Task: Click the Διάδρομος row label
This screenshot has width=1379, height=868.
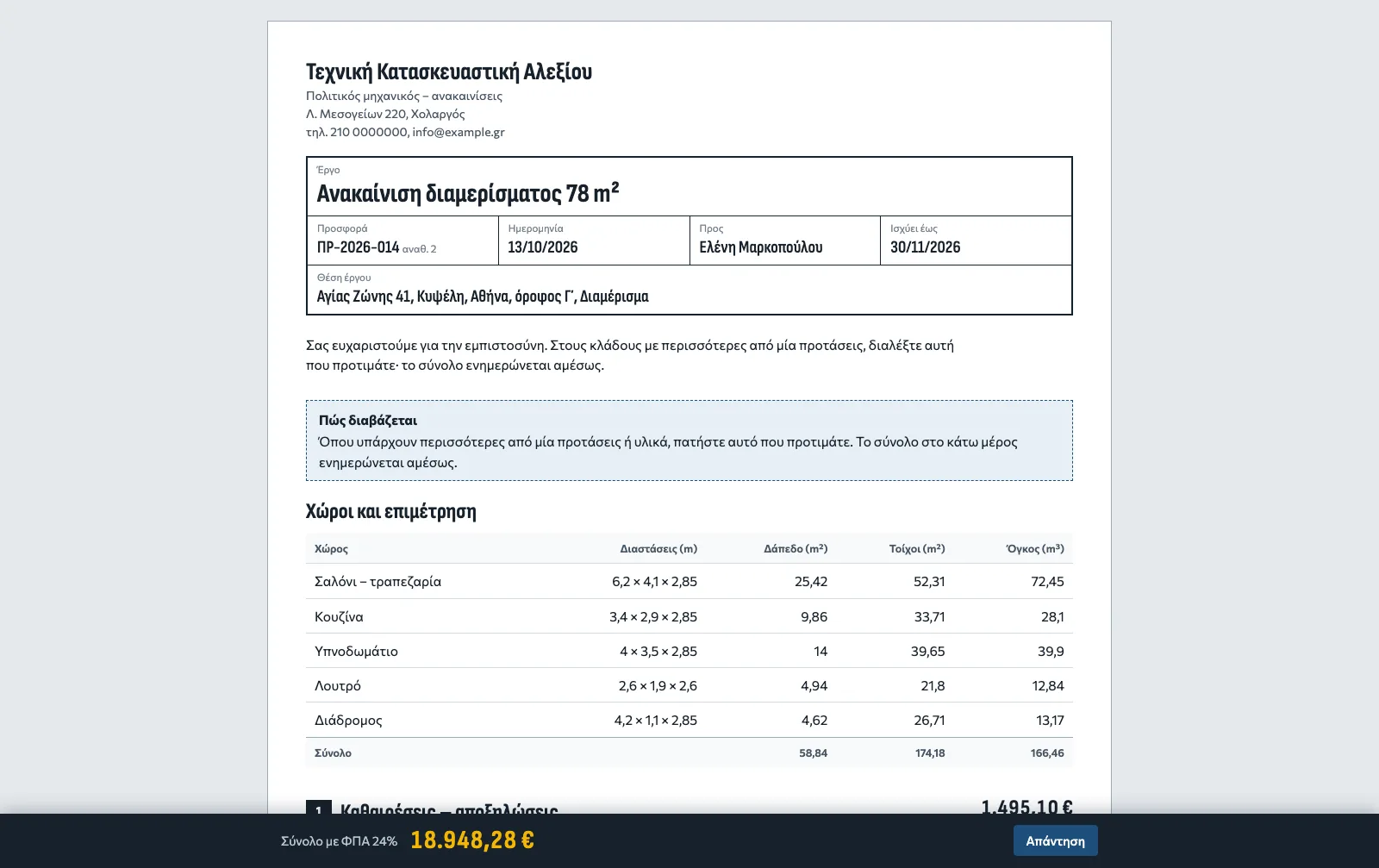Action: 348,720
